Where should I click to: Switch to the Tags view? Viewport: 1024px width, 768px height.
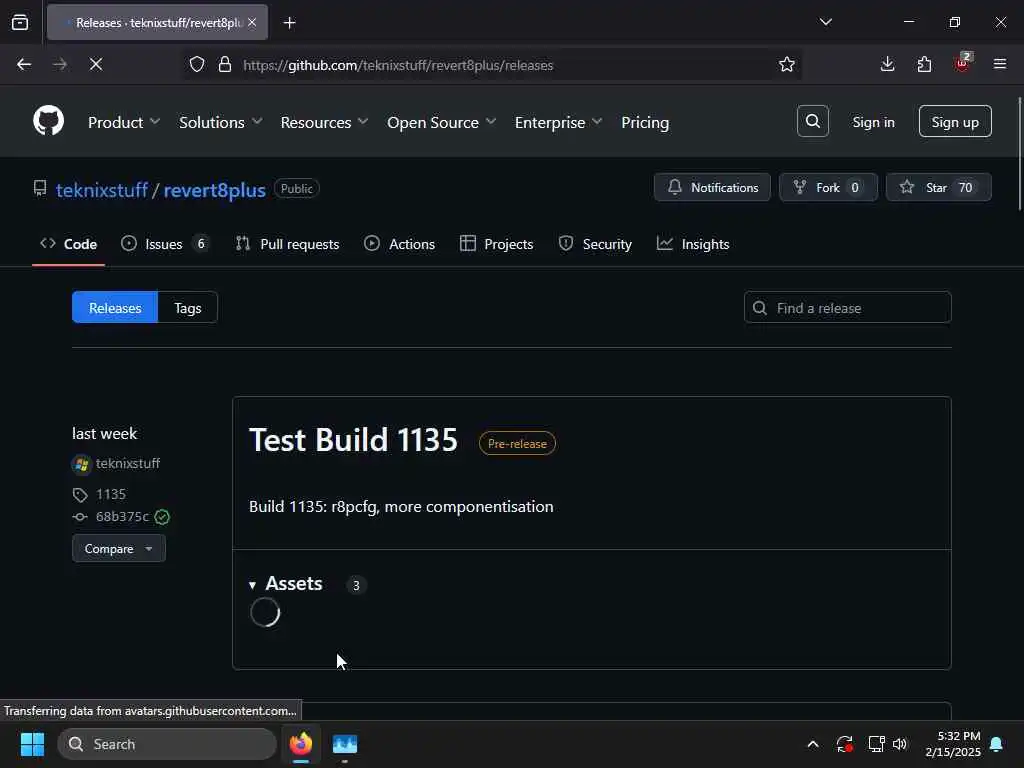[x=187, y=308]
